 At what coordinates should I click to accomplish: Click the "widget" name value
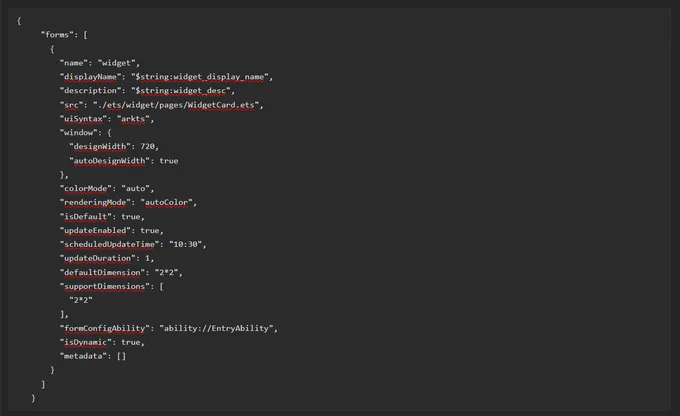(116, 63)
